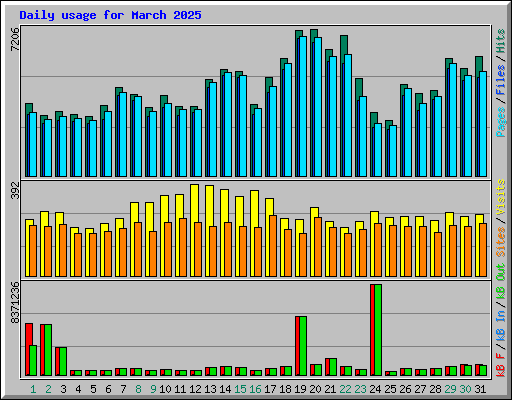The image size is (512, 400).
Task: Click the tall red kB bar for day 24
Action: (x=372, y=330)
